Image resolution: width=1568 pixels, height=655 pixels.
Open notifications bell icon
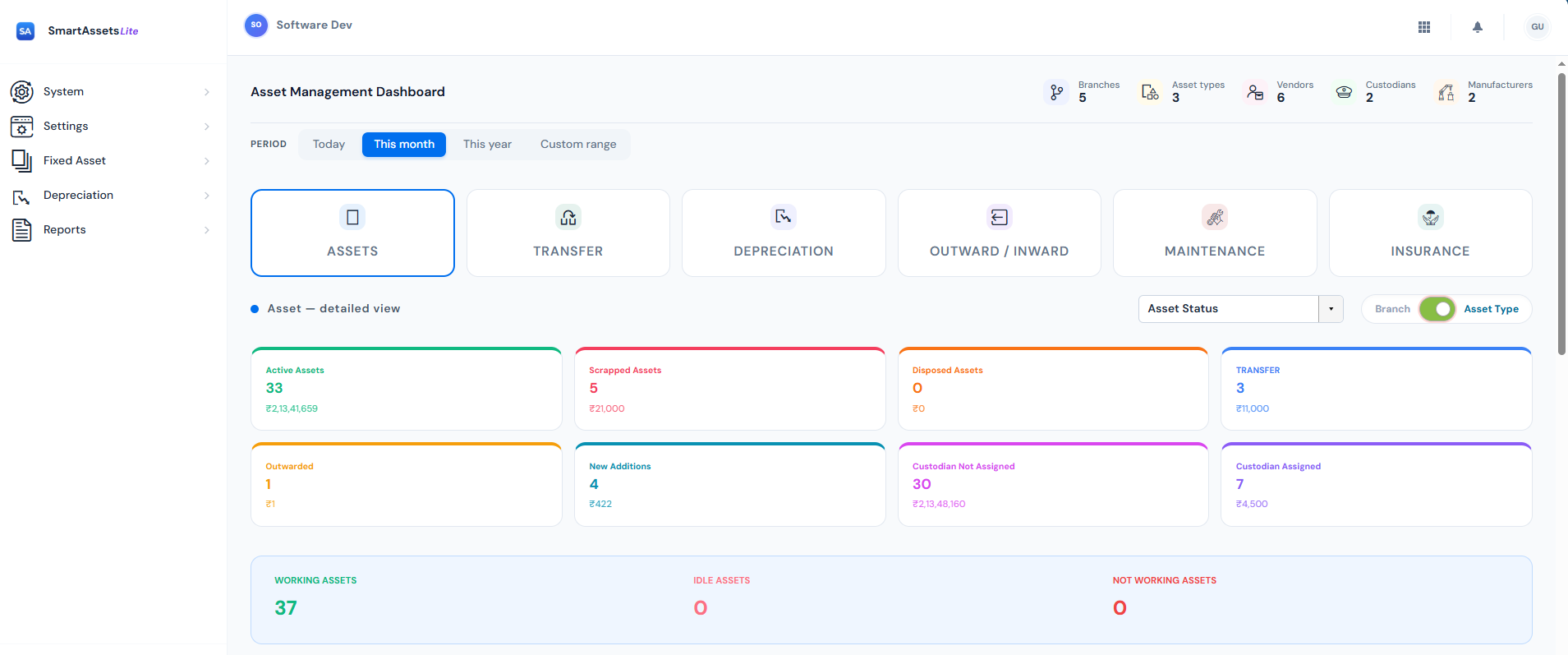point(1478,27)
